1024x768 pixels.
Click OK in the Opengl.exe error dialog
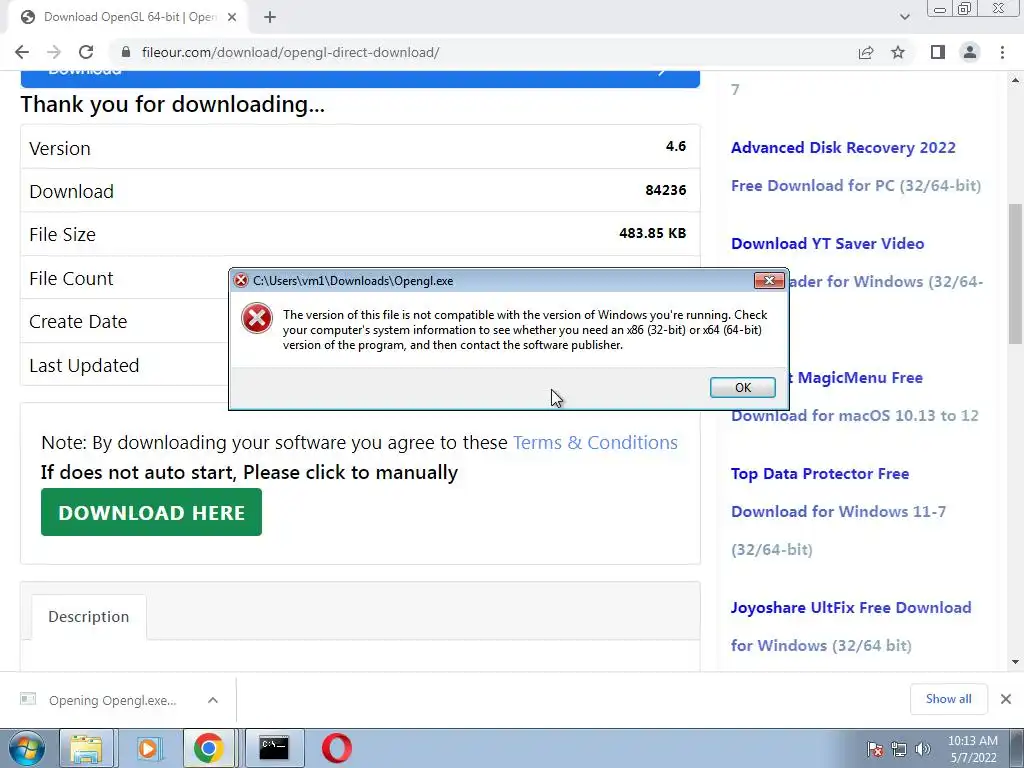pos(743,387)
